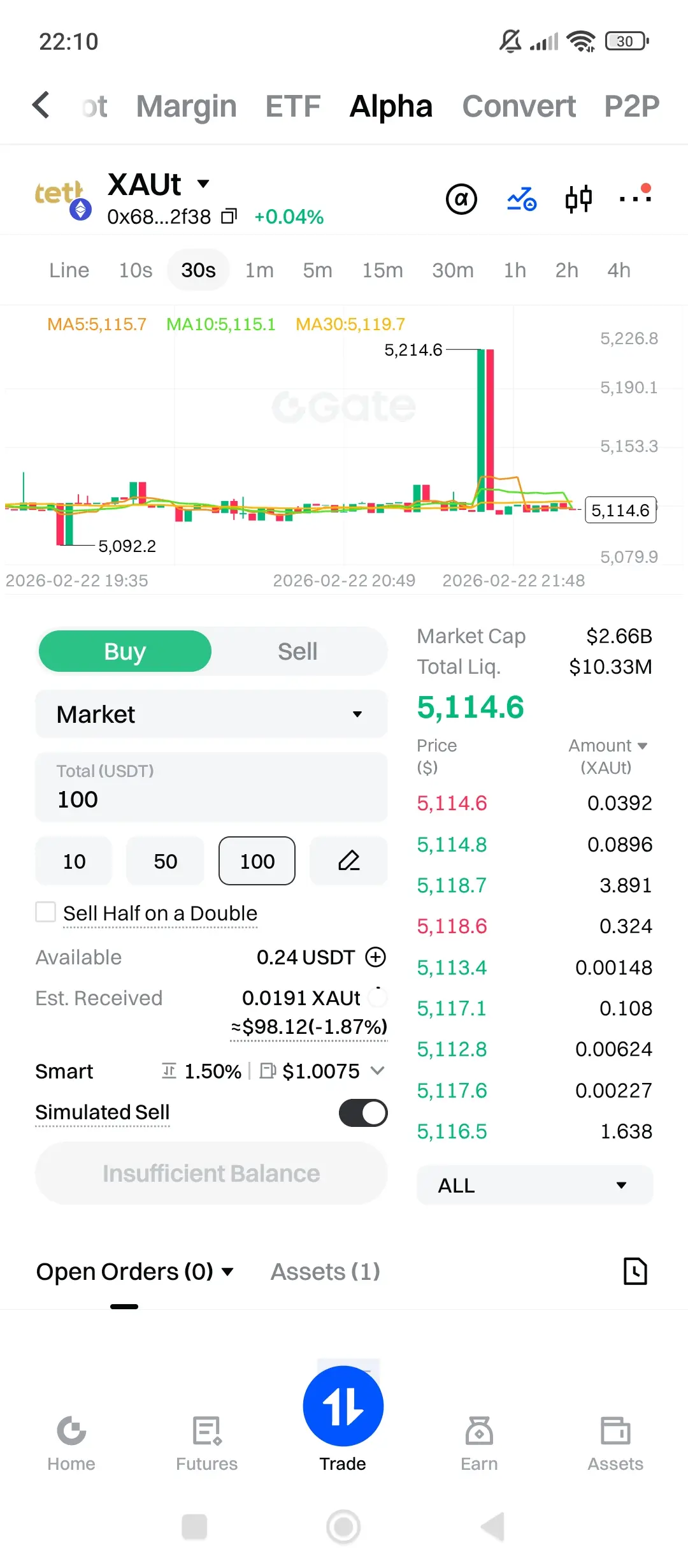
Task: Select the Alpha tab
Action: point(391,106)
